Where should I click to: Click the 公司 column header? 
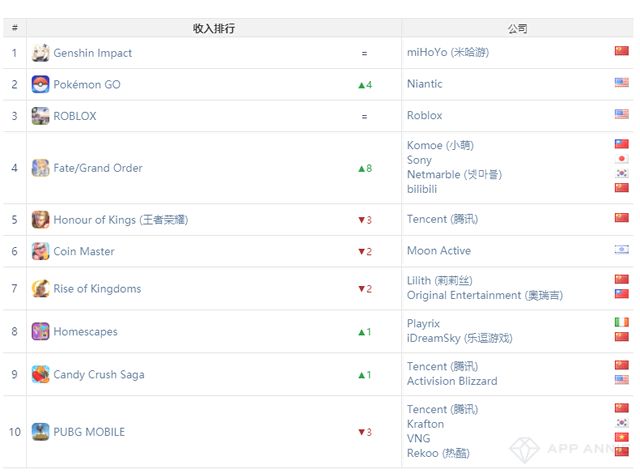(x=517, y=29)
